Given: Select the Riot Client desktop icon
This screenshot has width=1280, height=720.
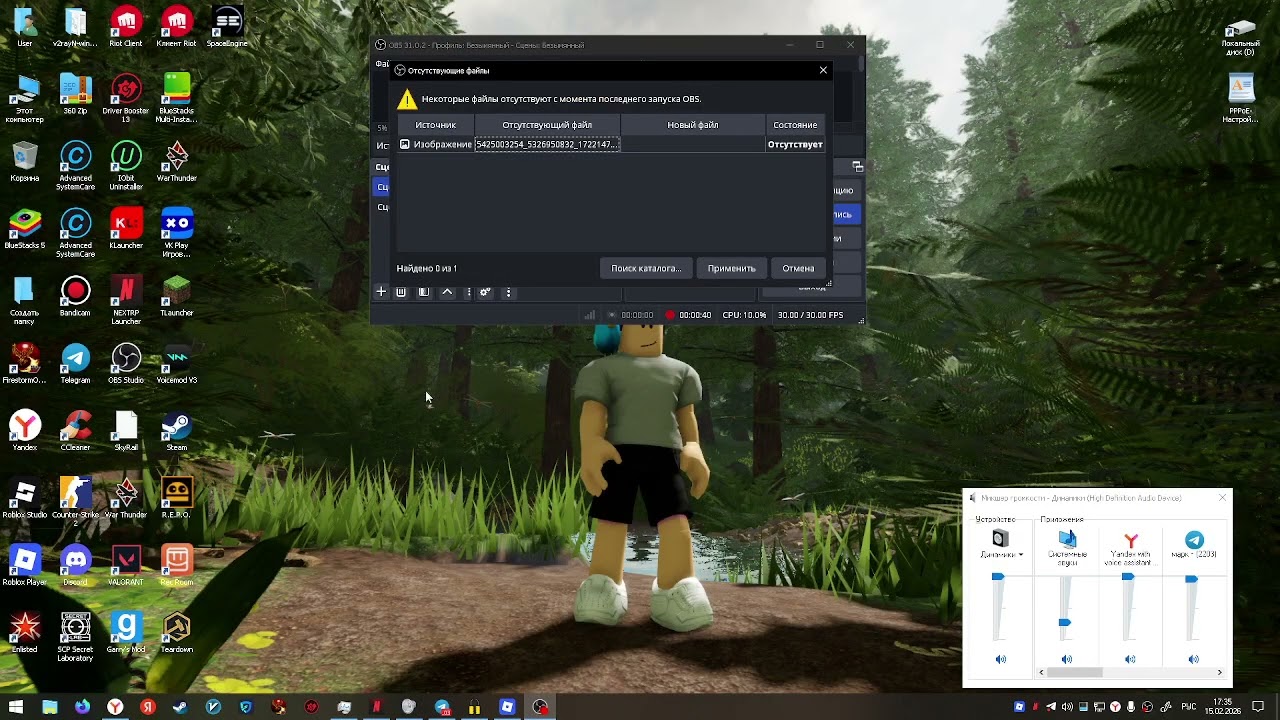Looking at the screenshot, I should [126, 27].
